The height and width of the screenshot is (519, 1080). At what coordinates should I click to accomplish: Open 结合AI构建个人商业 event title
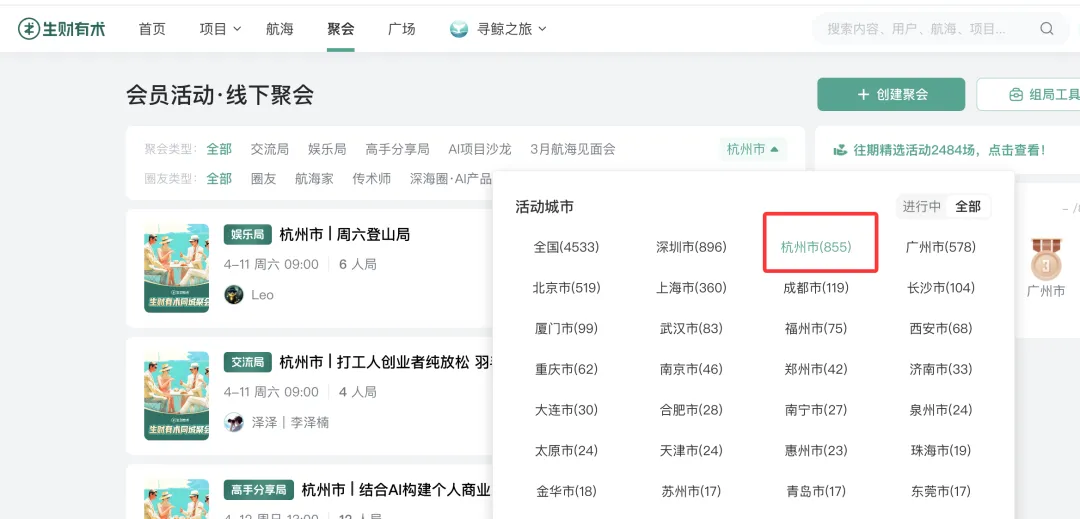tap(396, 490)
